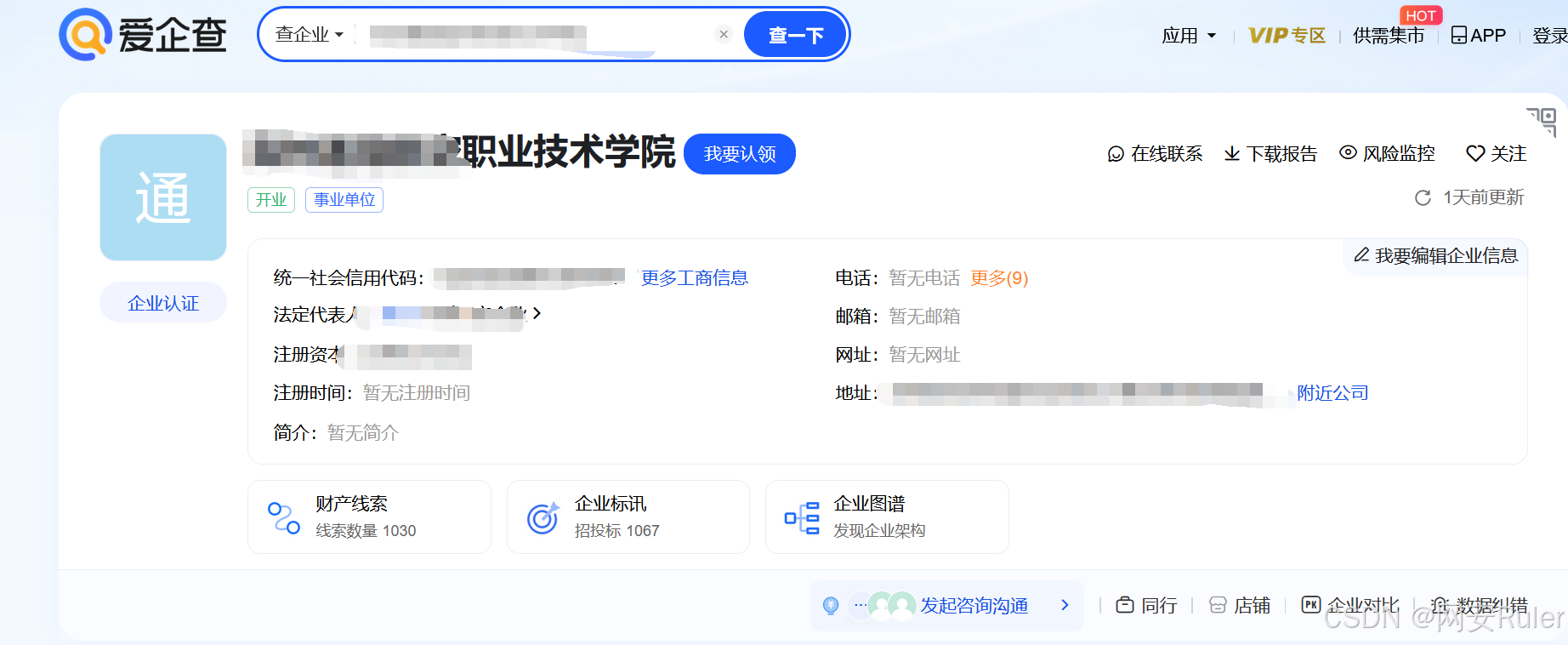Click the 企业认证 button
The width and height of the screenshot is (1568, 645).
point(163,303)
